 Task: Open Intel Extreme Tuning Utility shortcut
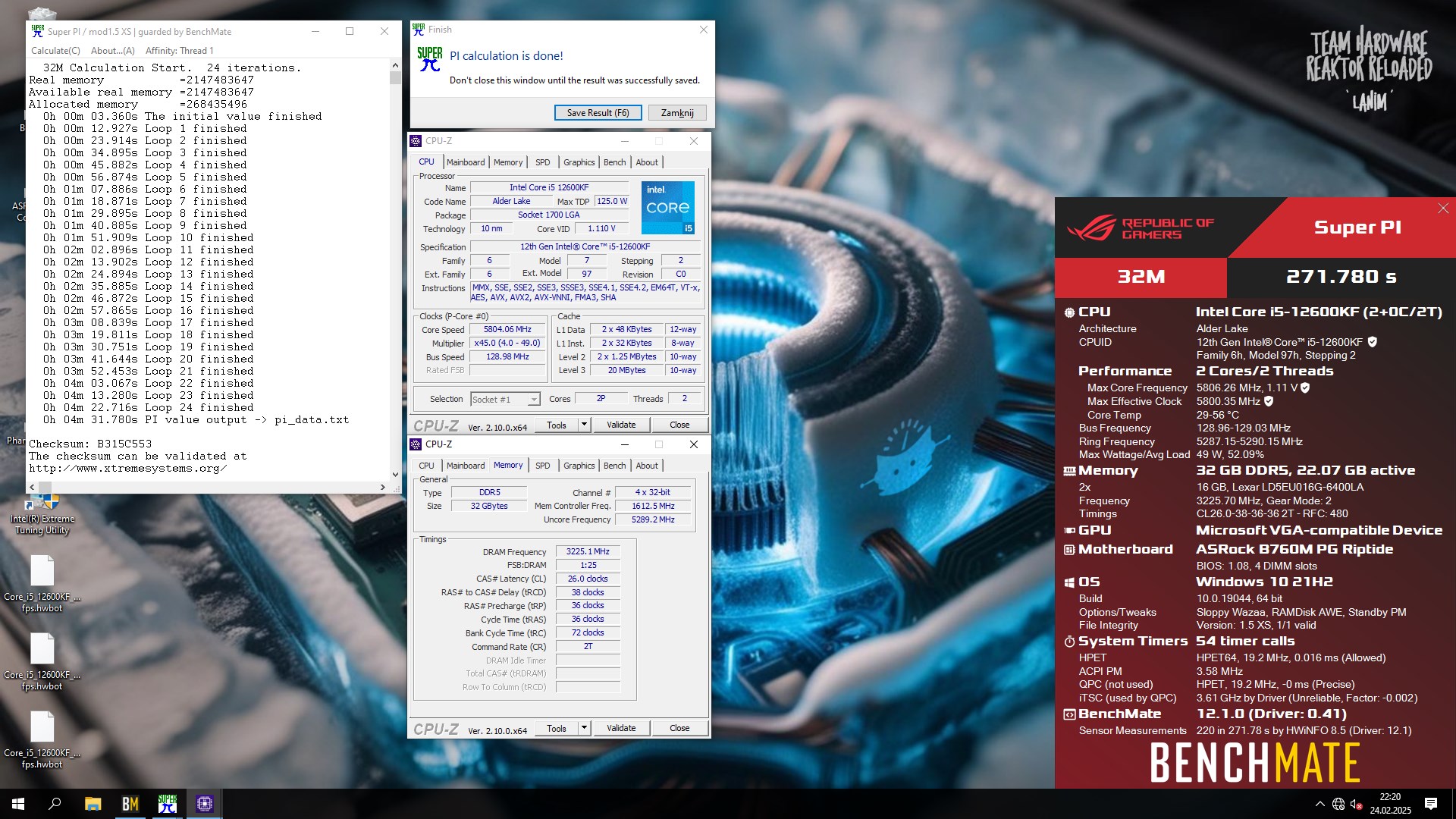pos(42,514)
